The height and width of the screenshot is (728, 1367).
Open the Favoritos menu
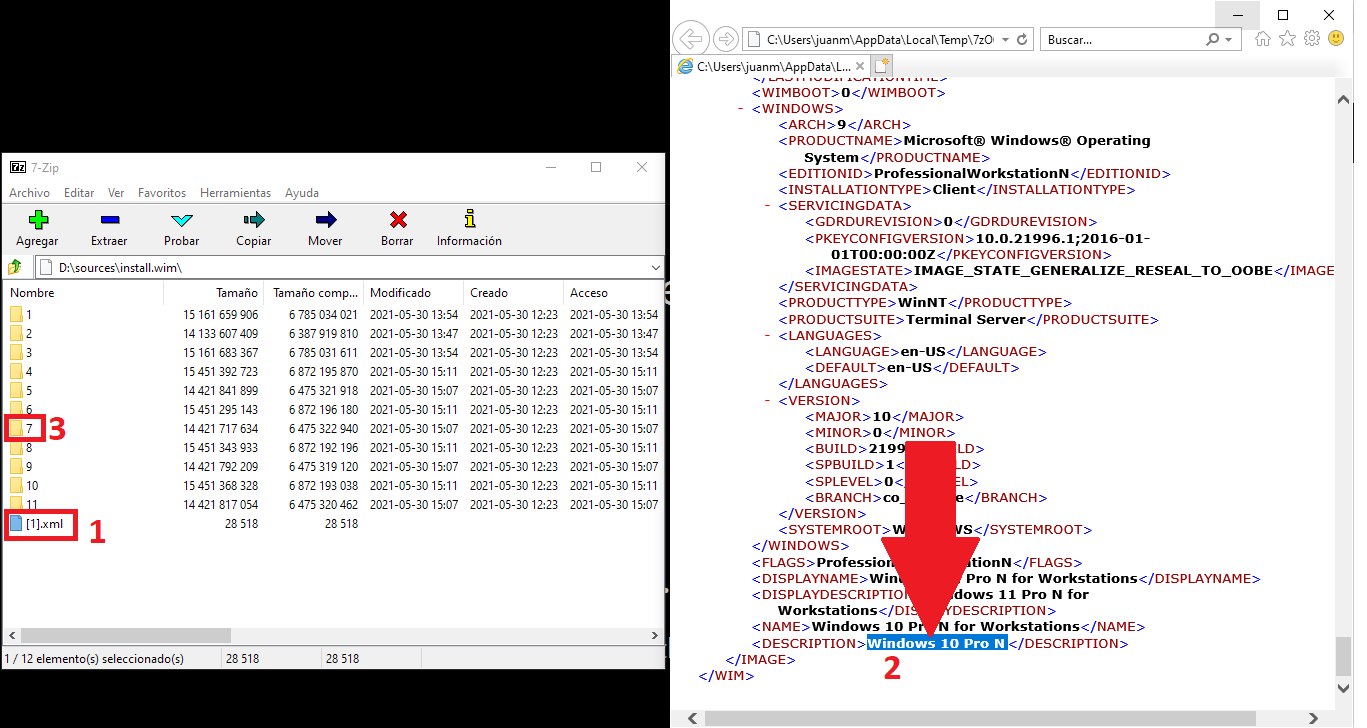162,193
